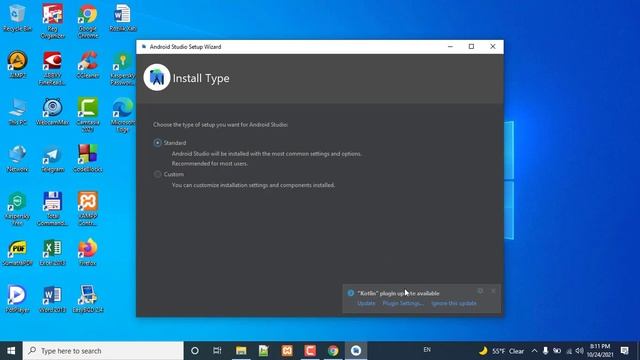Open the CCleaner desktop shortcut

pos(88,64)
